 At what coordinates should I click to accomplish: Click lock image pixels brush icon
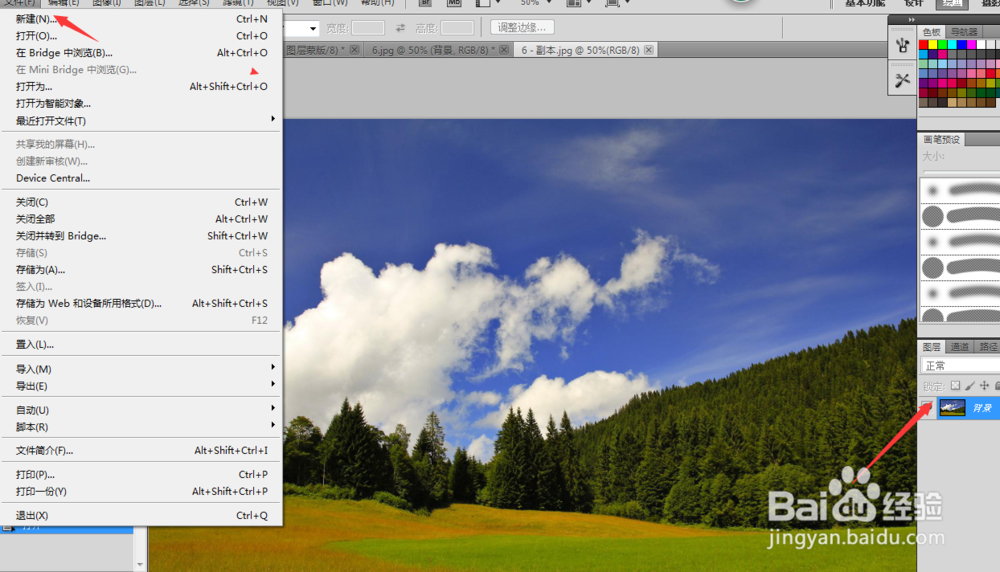(x=970, y=385)
